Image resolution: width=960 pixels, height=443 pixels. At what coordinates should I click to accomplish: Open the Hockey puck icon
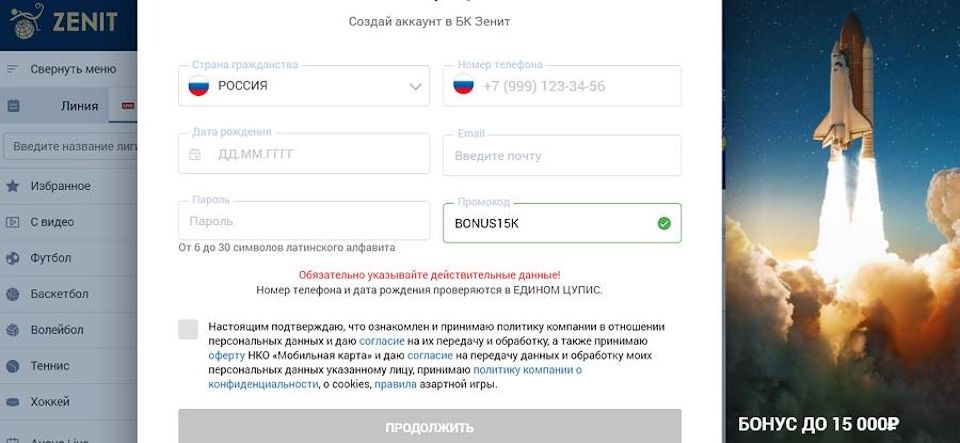tap(12, 402)
